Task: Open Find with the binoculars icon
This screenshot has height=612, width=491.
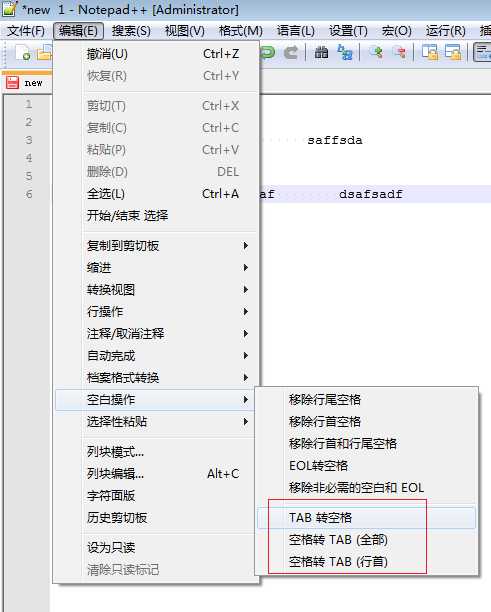Action: 321,52
